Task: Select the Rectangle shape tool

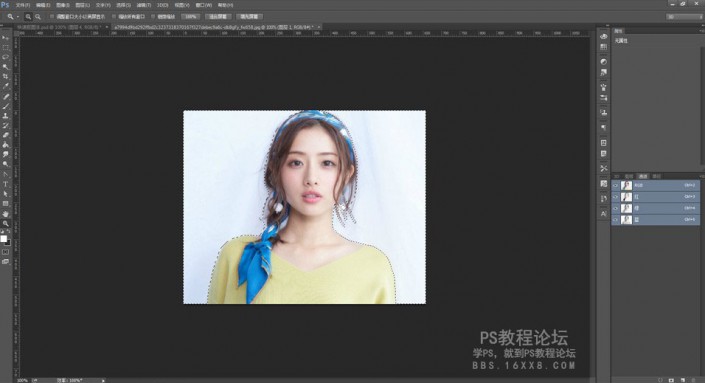Action: (5, 204)
